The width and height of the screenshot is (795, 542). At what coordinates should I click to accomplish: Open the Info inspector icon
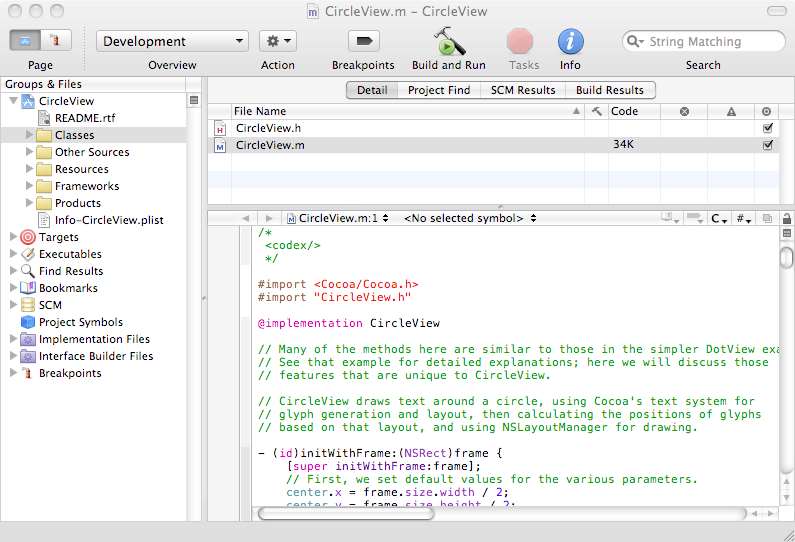point(570,41)
